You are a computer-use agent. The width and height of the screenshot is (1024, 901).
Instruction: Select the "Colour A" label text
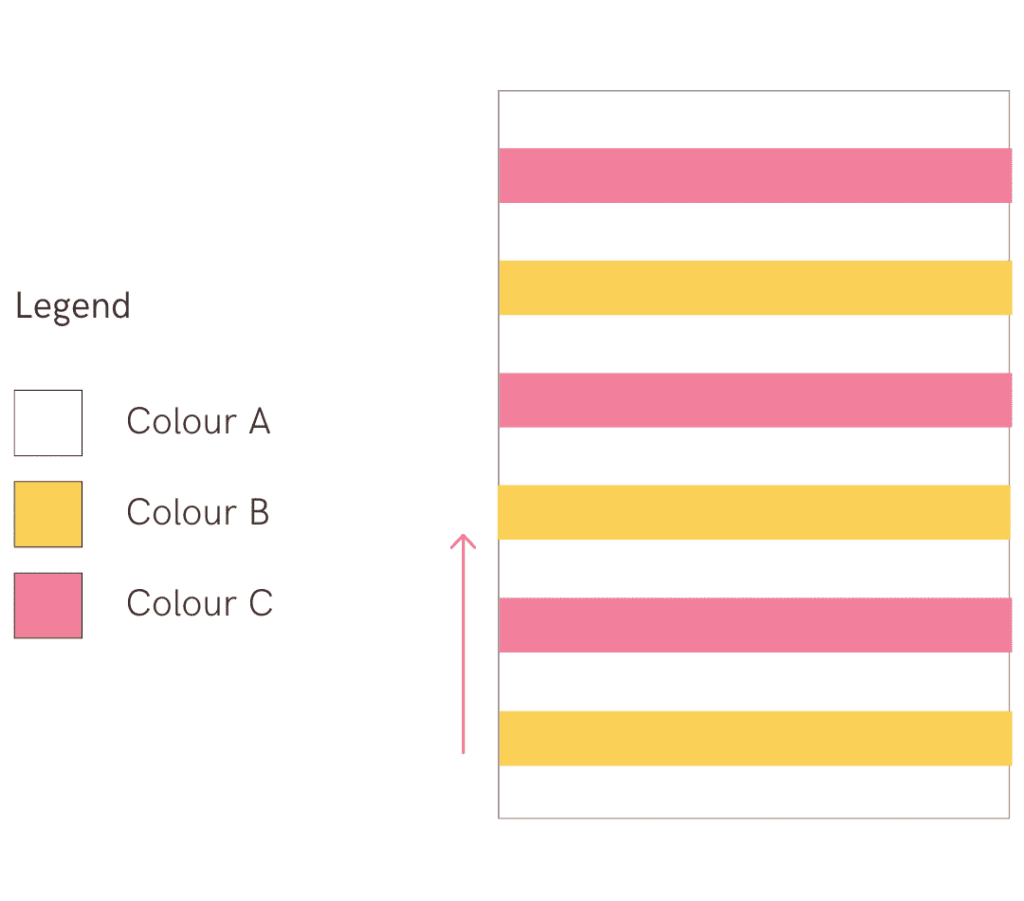click(198, 422)
